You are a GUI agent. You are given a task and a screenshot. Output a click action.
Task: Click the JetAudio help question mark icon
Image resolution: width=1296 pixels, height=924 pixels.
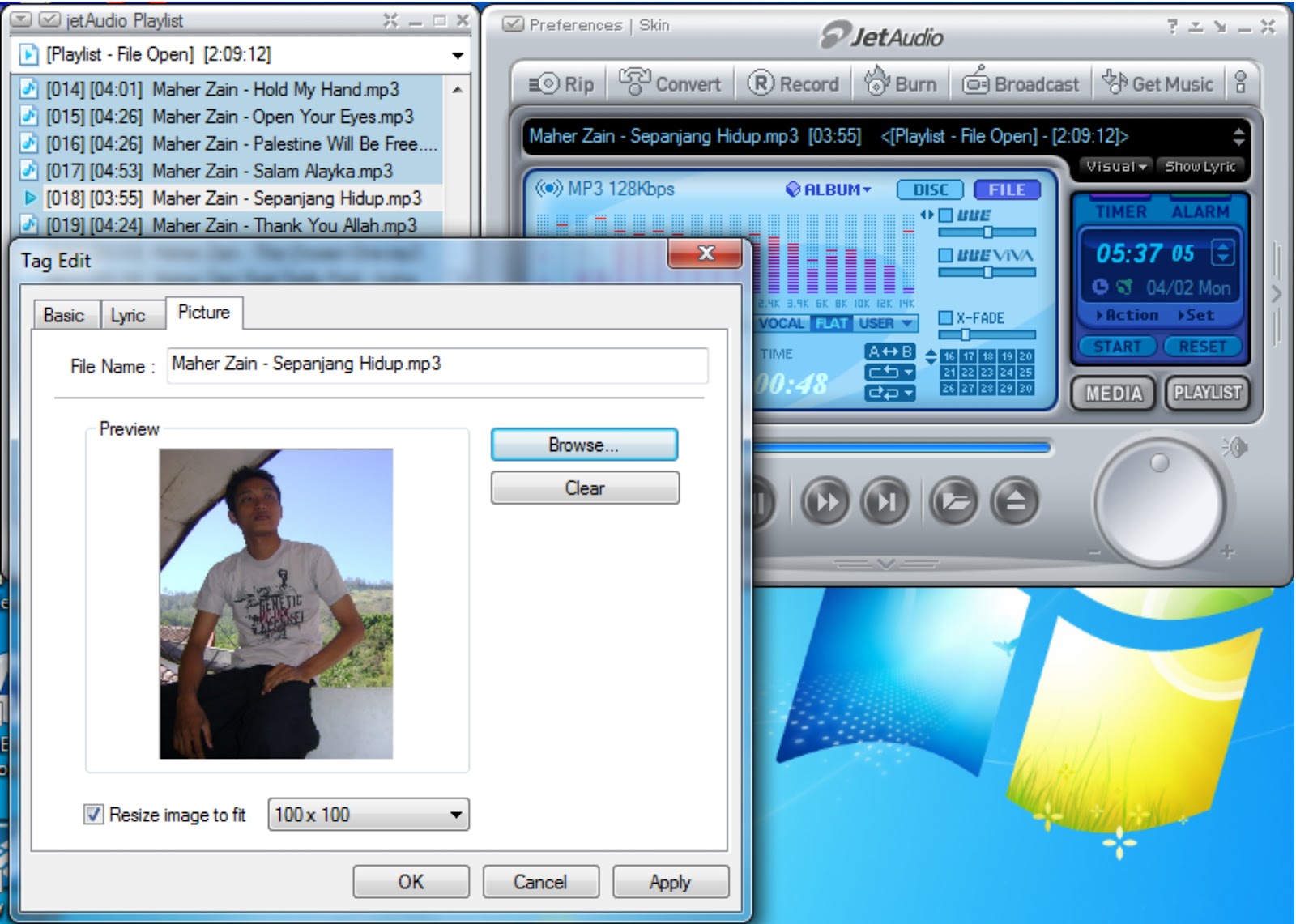tap(1172, 26)
